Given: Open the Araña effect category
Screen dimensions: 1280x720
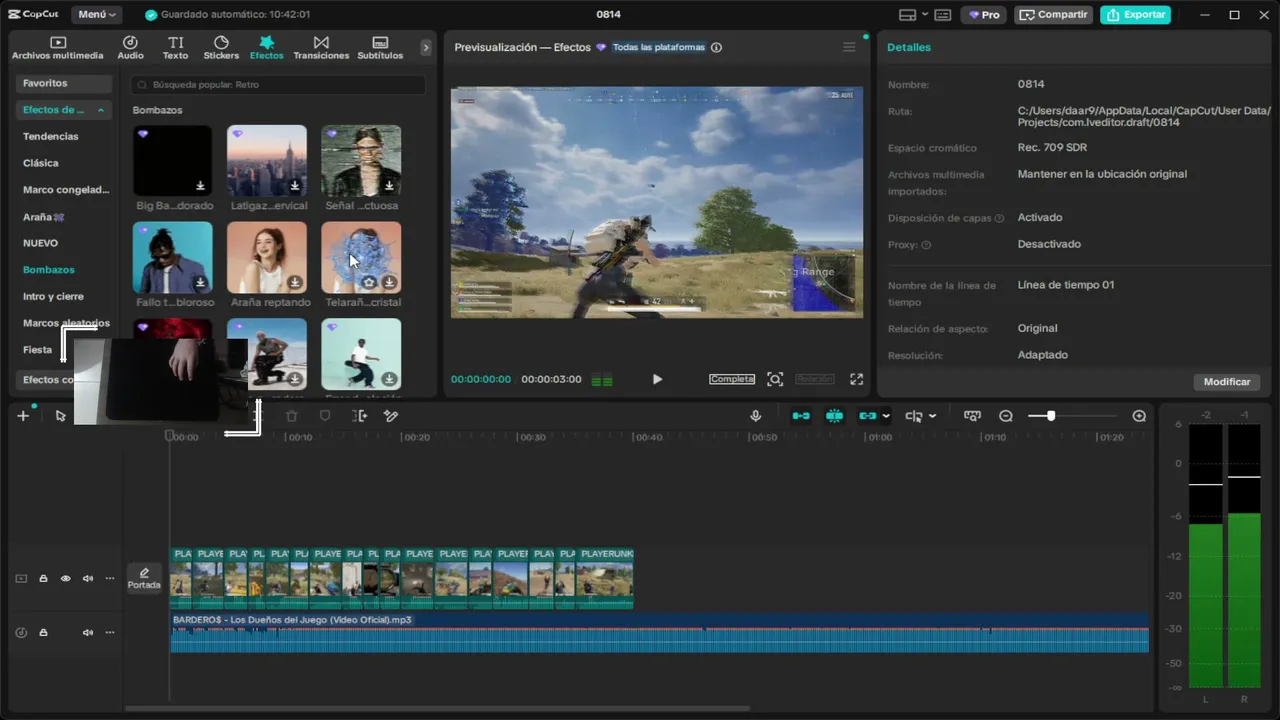Looking at the screenshot, I should point(43,216).
